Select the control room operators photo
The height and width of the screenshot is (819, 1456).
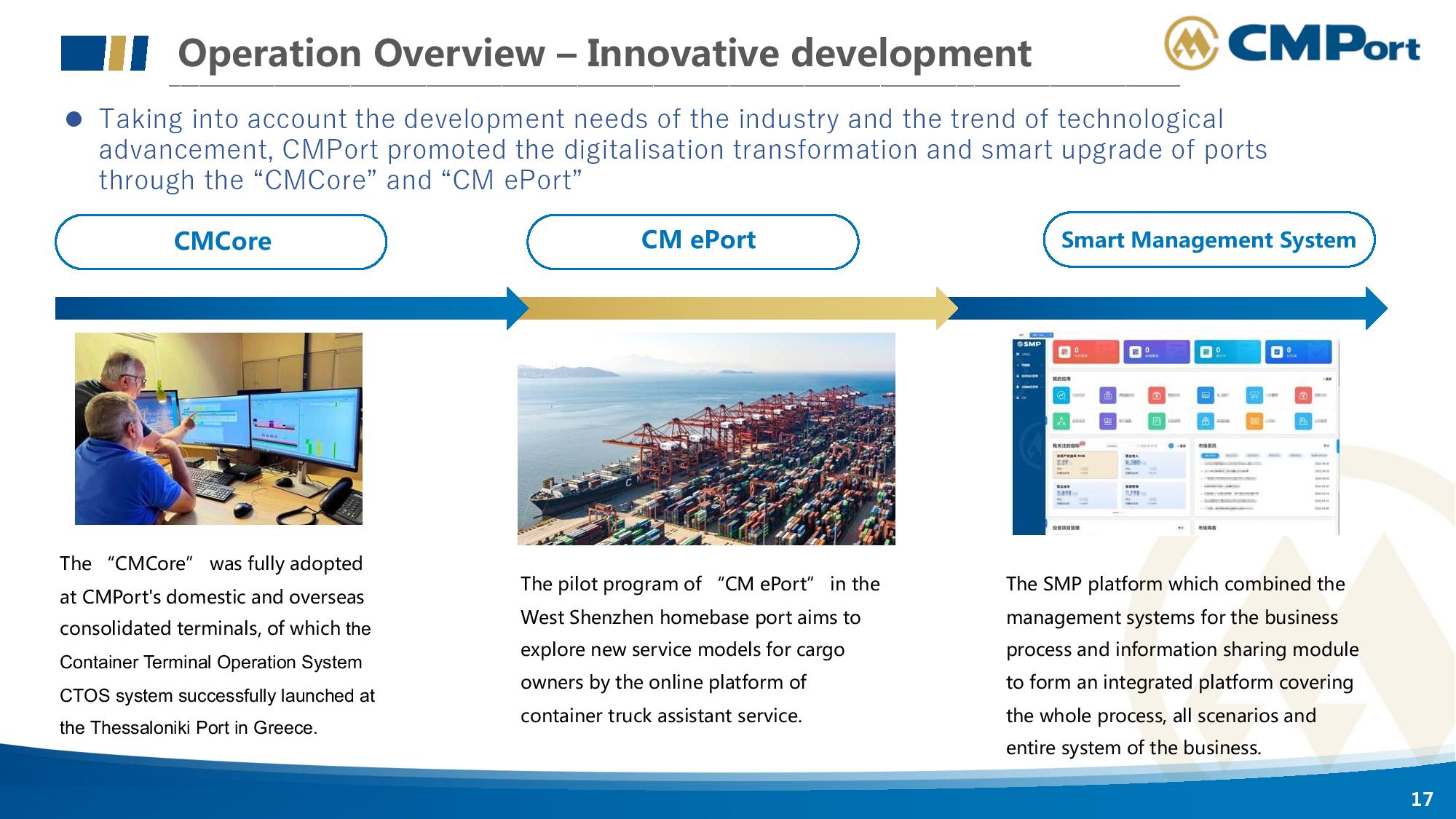point(218,429)
